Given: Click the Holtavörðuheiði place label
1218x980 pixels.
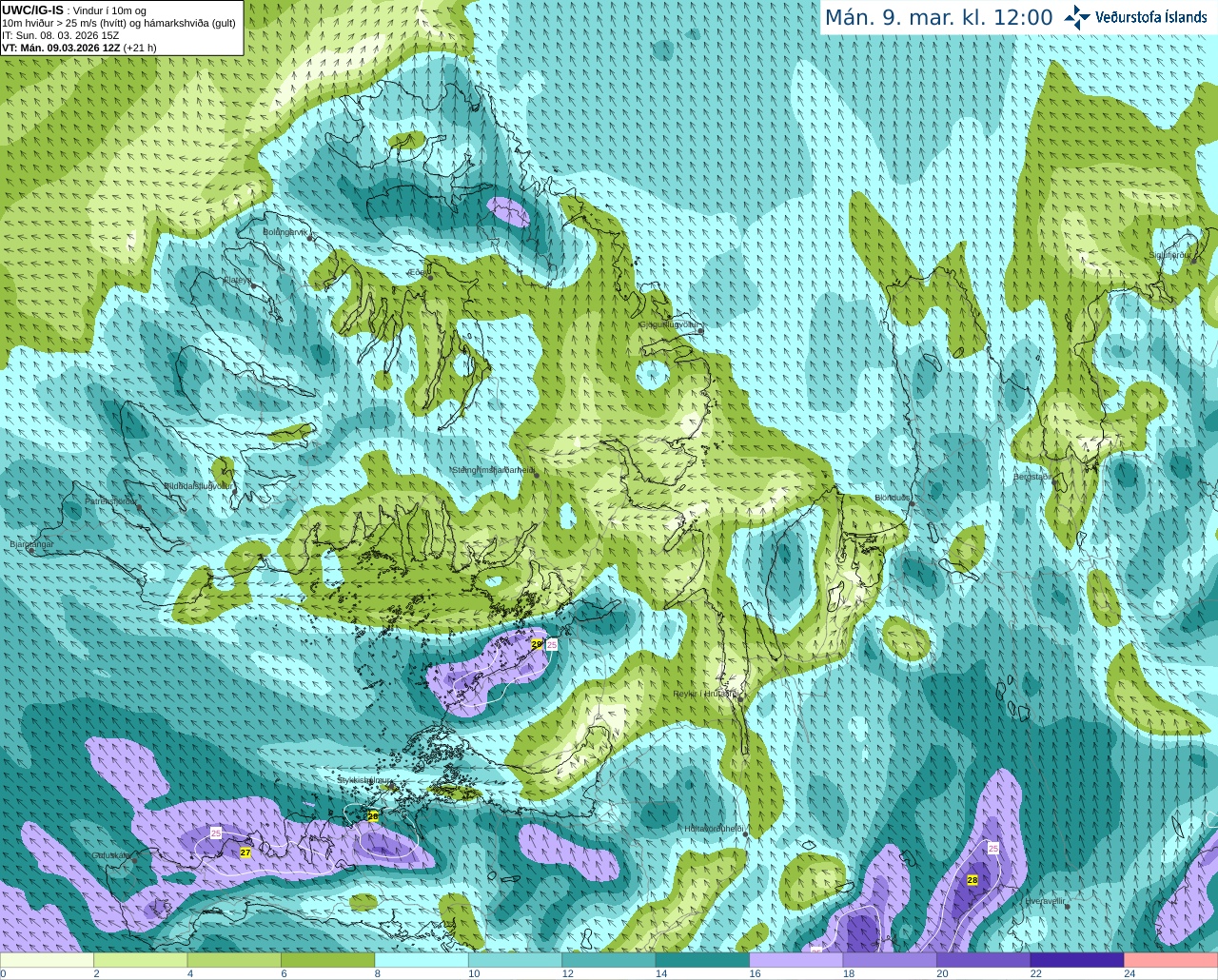Looking at the screenshot, I should pyautogui.click(x=714, y=829).
